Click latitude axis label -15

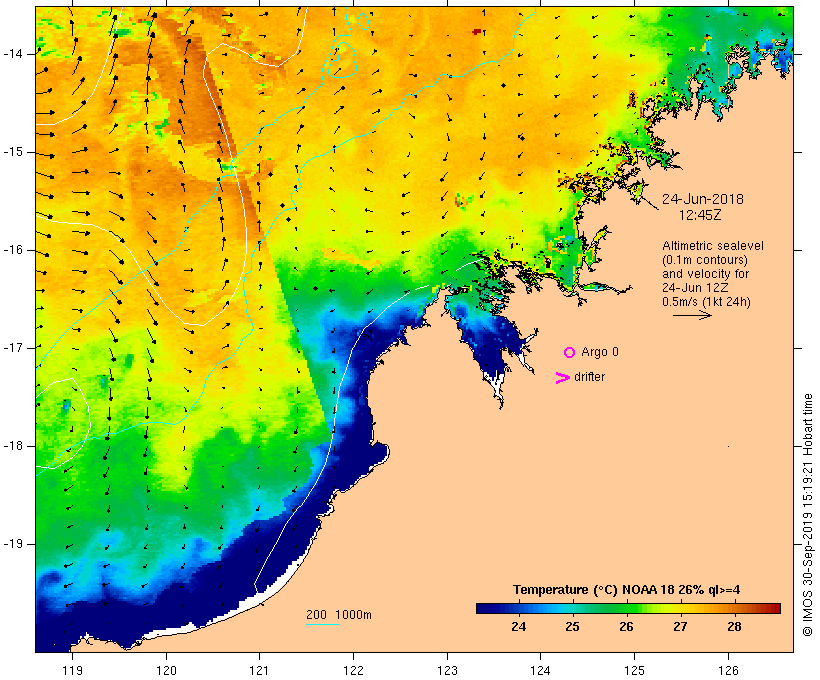(x=13, y=152)
